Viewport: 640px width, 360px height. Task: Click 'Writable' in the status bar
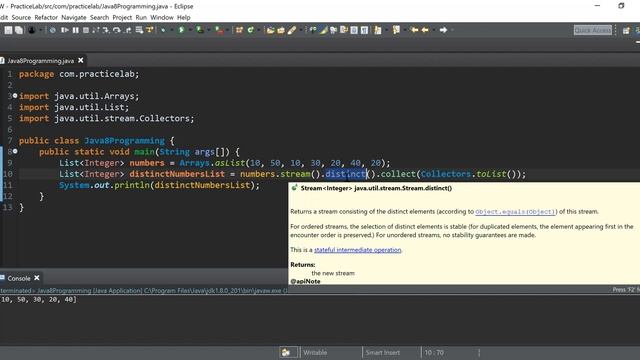click(x=315, y=353)
